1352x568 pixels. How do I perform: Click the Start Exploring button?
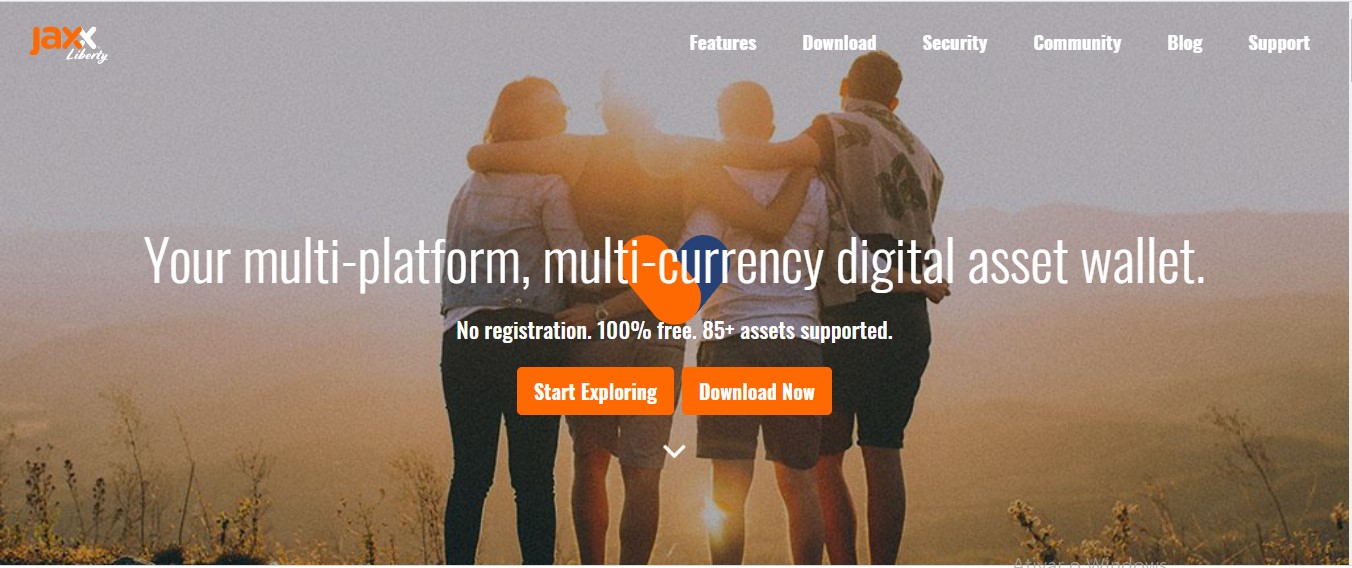point(595,391)
